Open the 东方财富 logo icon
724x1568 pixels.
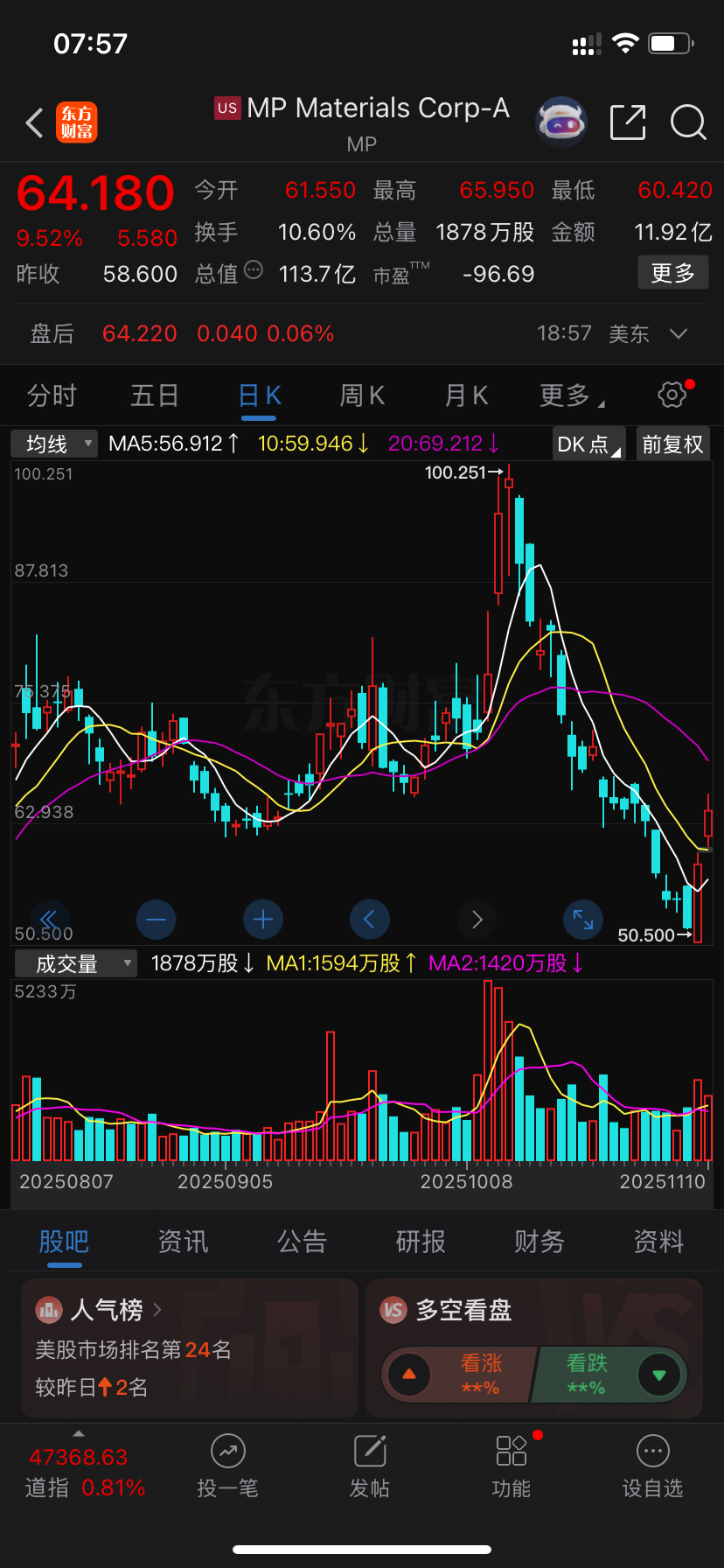pos(77,122)
